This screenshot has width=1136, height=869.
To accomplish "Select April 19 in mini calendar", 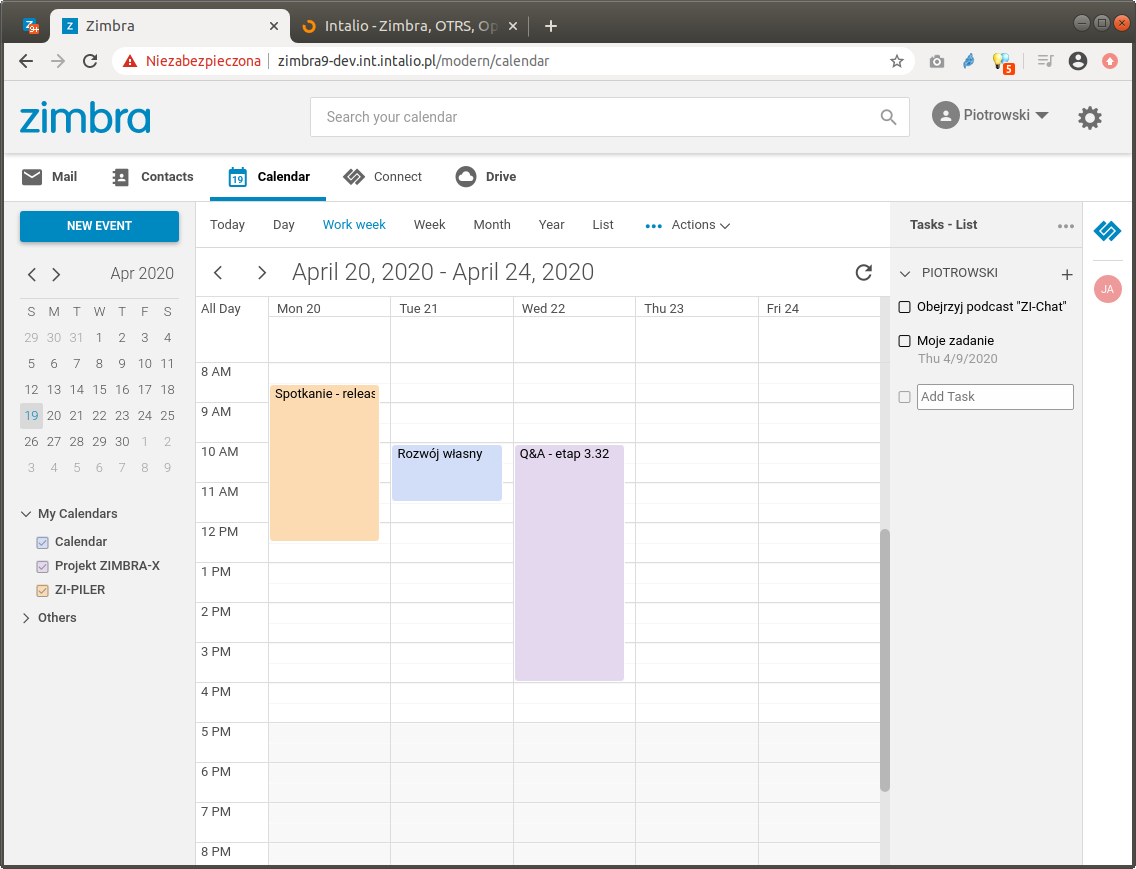I will tap(31, 416).
